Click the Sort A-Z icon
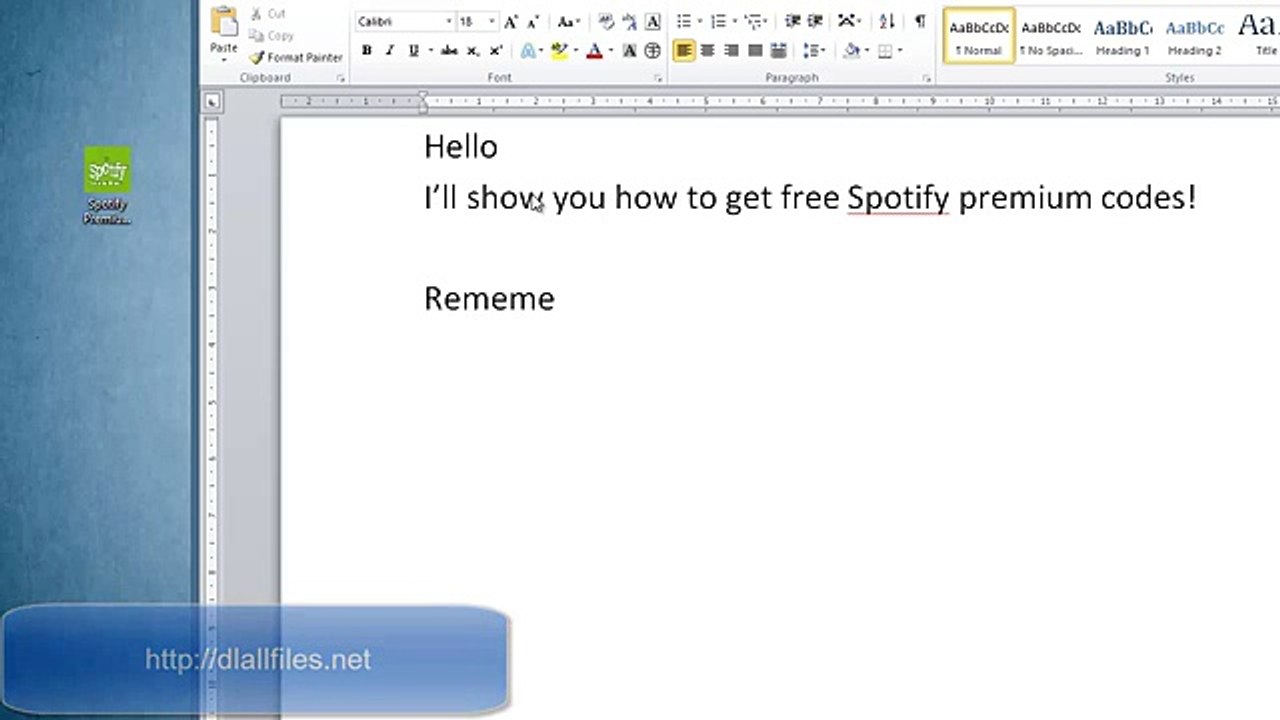 [887, 21]
